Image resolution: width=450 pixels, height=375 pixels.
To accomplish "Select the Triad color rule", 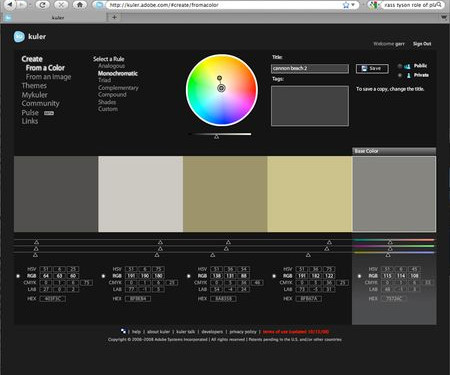I will pyautogui.click(x=104, y=80).
